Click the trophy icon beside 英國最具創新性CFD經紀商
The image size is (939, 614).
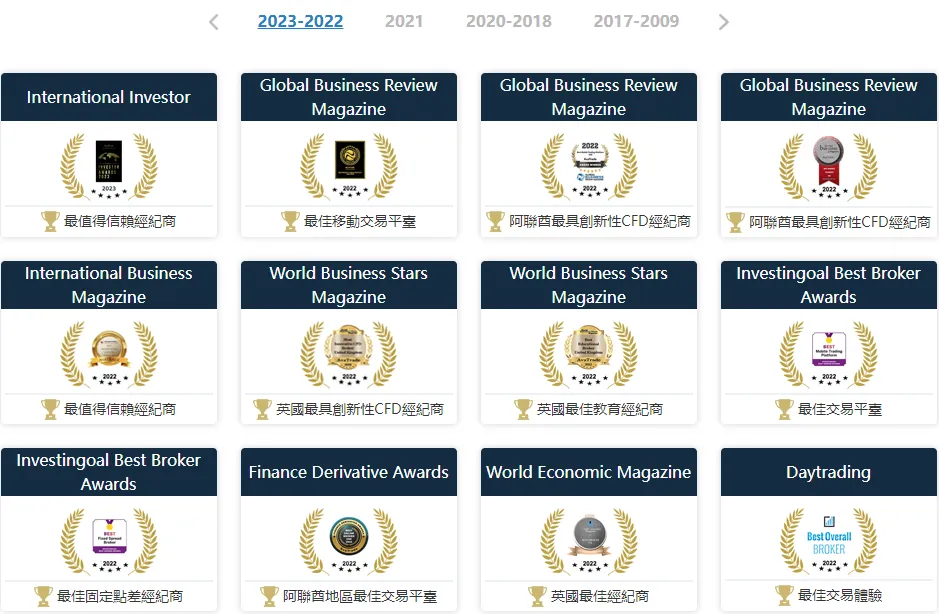(x=262, y=410)
